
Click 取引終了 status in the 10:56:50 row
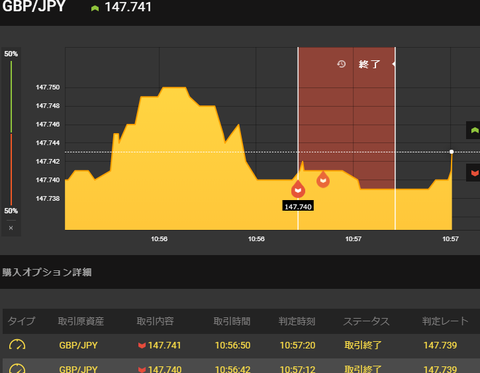coord(363,345)
